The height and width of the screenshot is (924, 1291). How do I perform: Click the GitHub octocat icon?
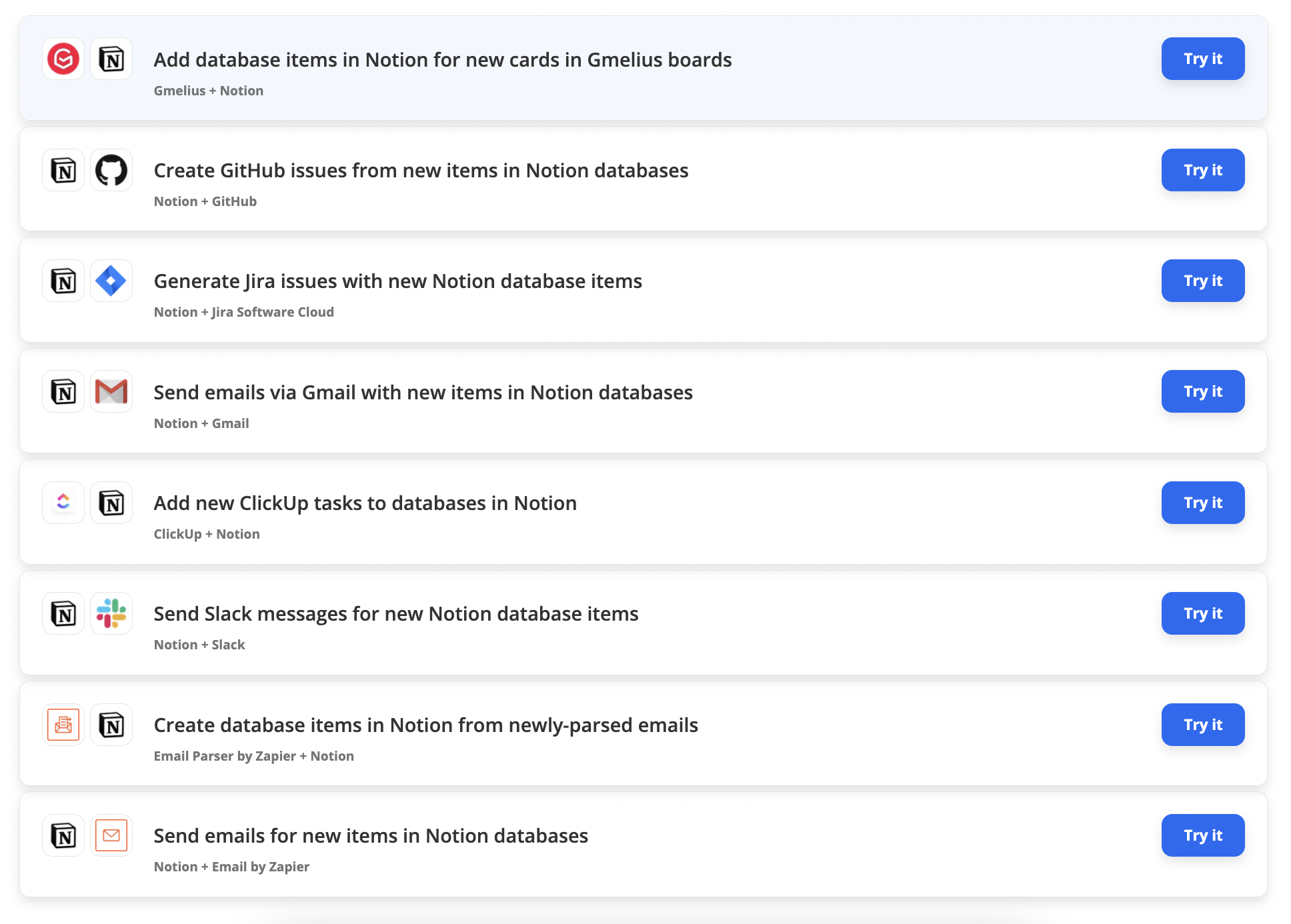pyautogui.click(x=111, y=171)
